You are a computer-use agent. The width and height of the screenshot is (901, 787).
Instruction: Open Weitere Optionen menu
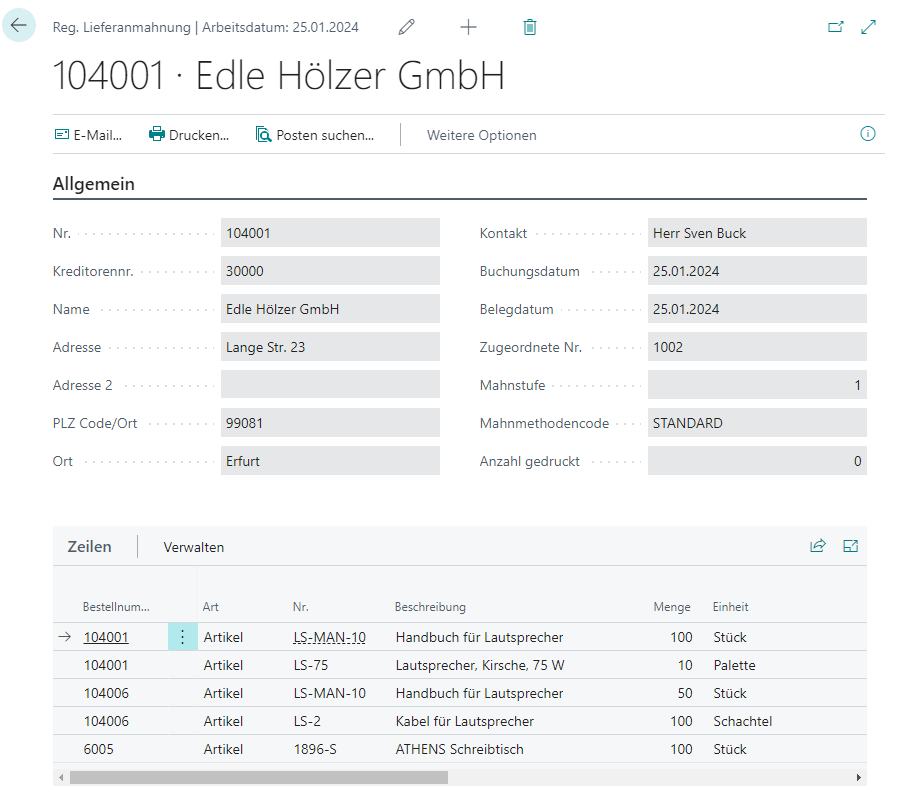[x=481, y=135]
